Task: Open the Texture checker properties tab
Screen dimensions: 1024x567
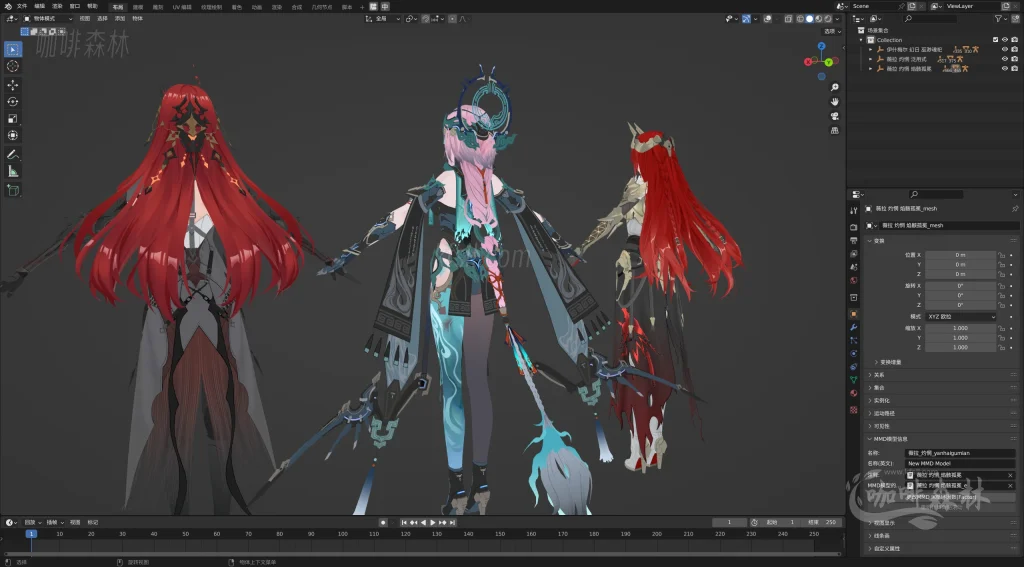Action: [854, 410]
